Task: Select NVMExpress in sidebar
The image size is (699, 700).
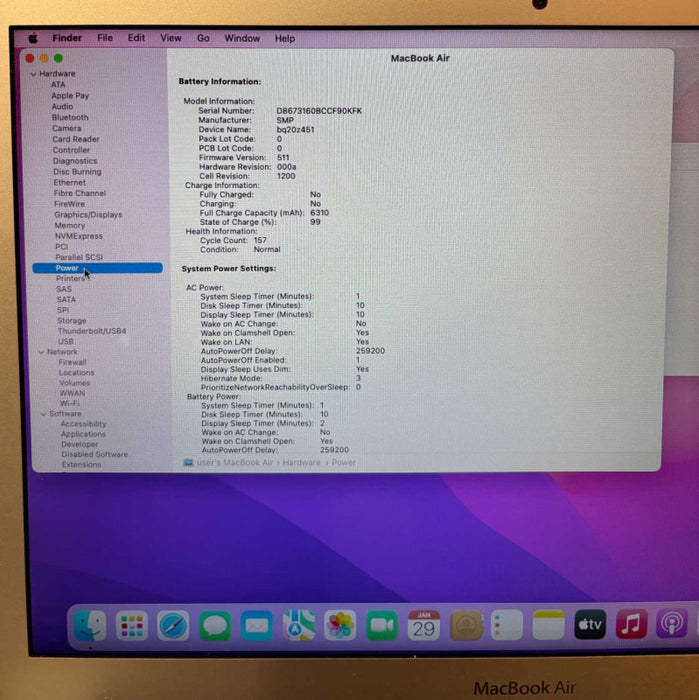Action: pos(79,236)
